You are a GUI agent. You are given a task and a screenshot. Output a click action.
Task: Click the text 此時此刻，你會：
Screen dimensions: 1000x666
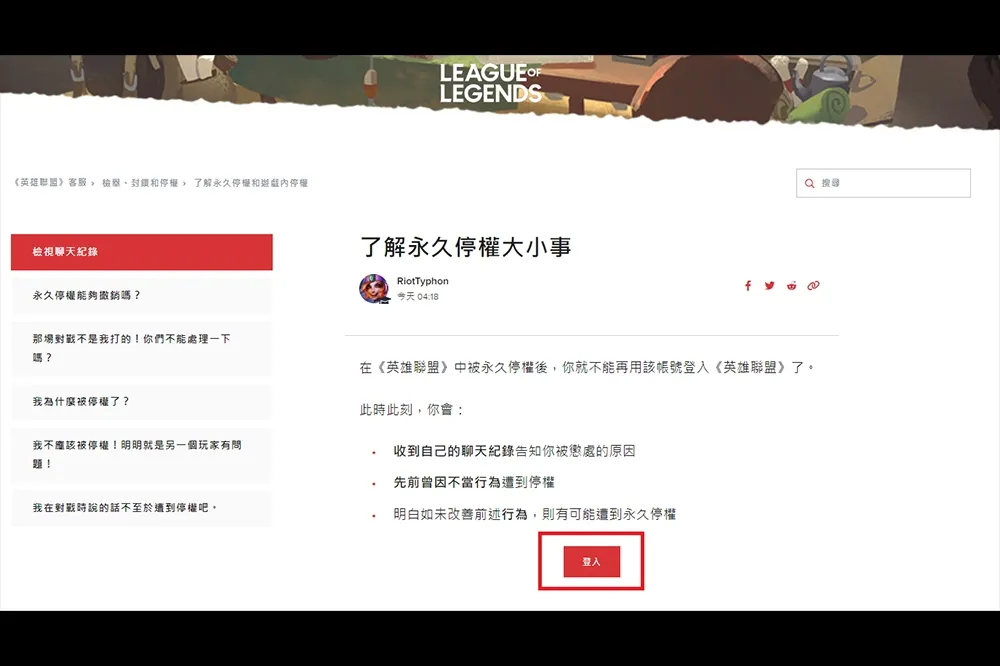pyautogui.click(x=412, y=410)
